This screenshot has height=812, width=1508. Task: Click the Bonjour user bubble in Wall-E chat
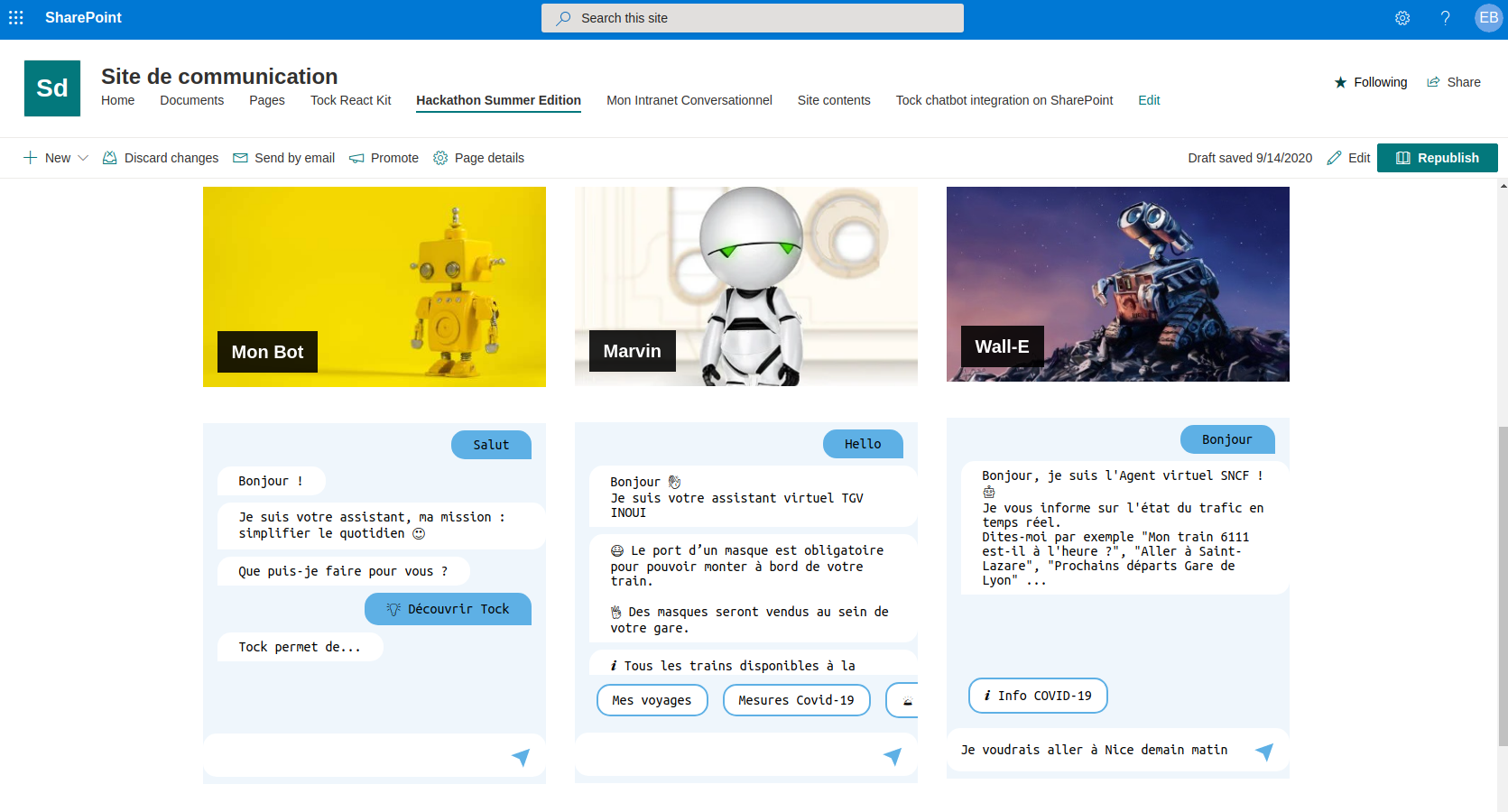pyautogui.click(x=1227, y=439)
